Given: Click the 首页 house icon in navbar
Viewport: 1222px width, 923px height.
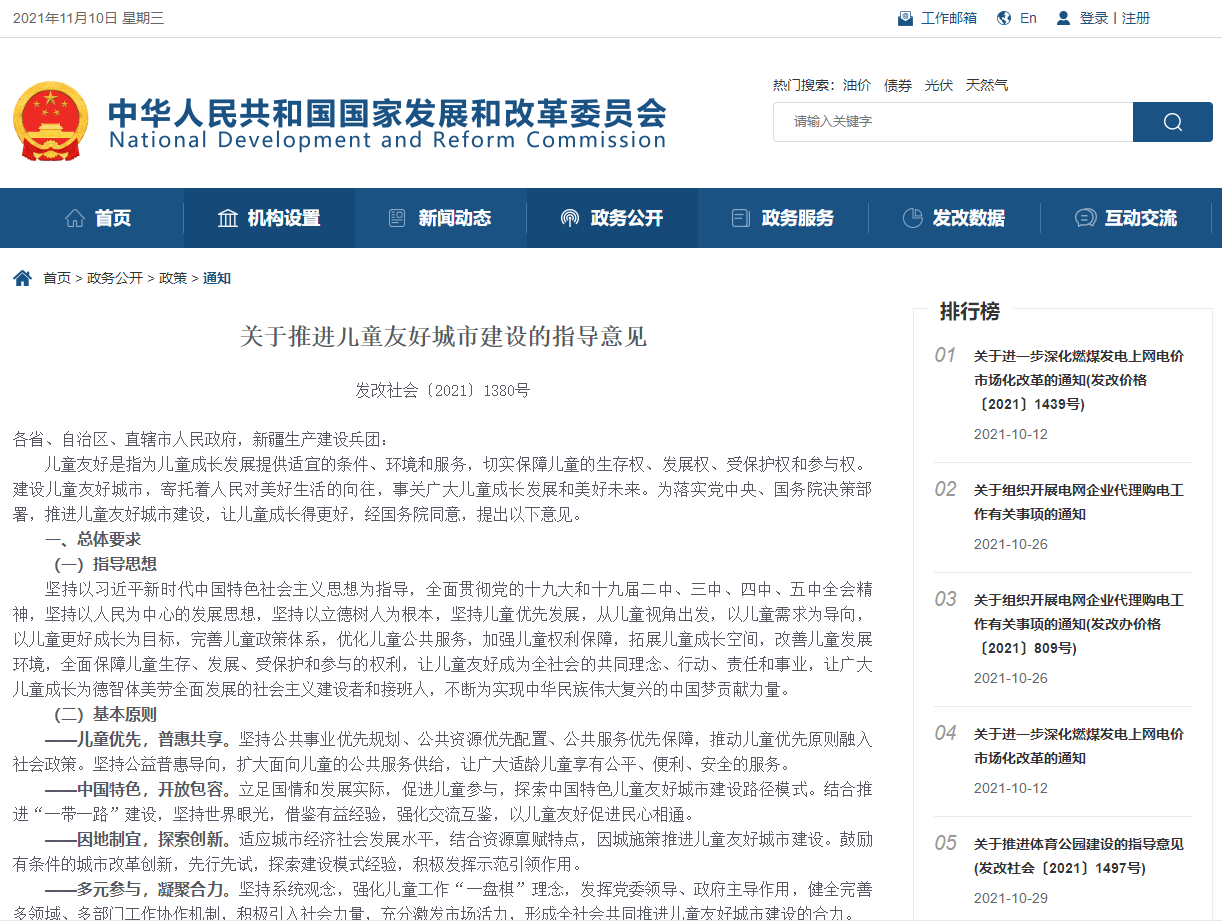Looking at the screenshot, I should click(x=75, y=218).
